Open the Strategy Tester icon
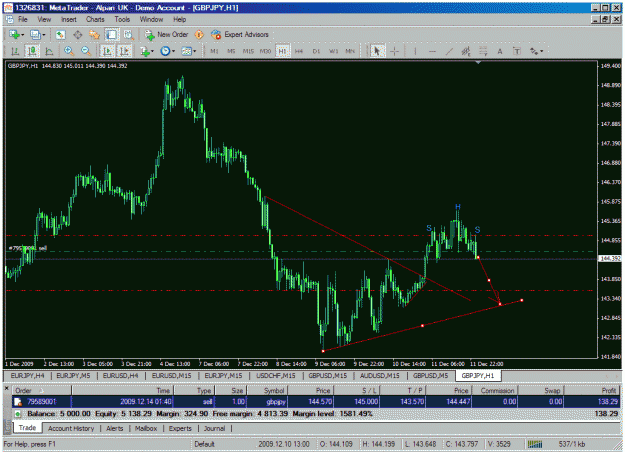This screenshot has height=452, width=625. [128, 35]
